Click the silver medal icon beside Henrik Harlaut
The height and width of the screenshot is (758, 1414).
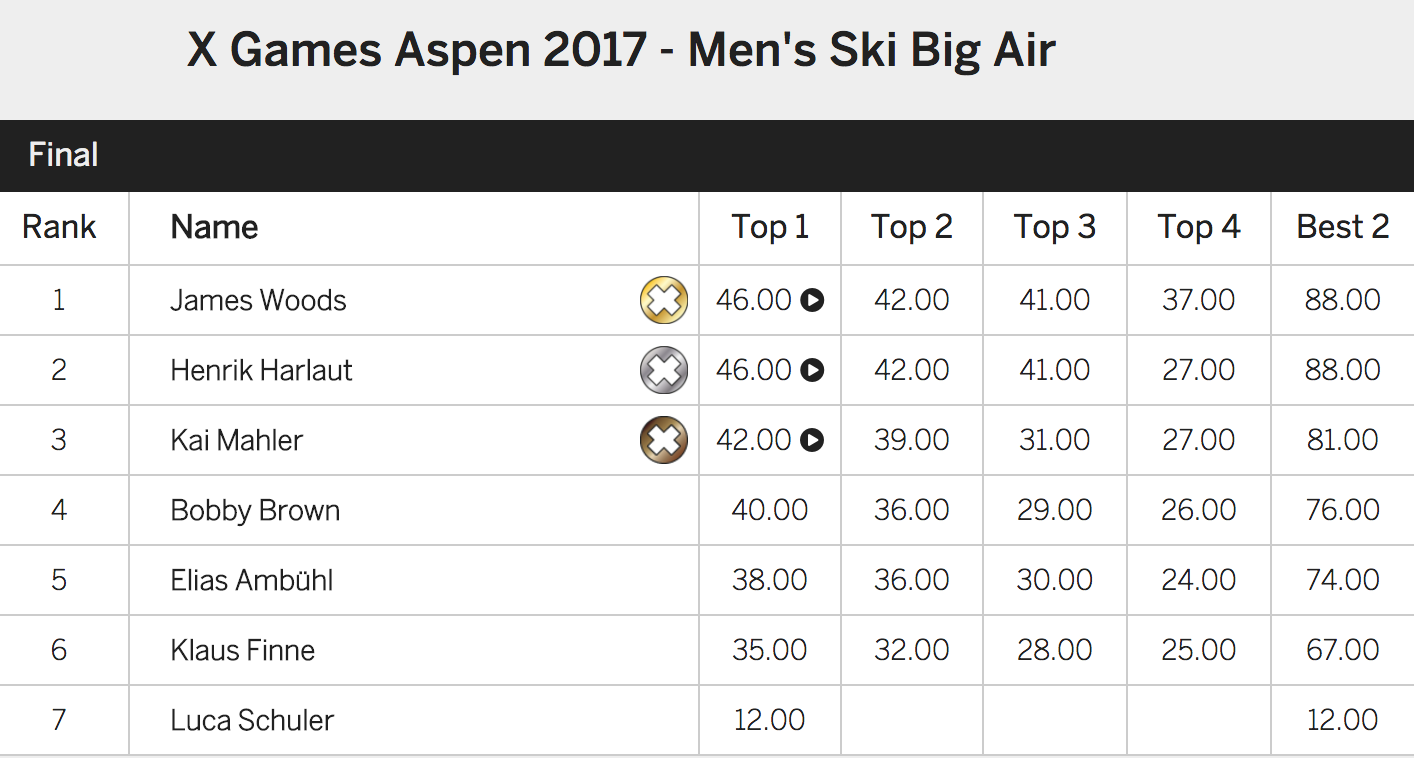[664, 370]
